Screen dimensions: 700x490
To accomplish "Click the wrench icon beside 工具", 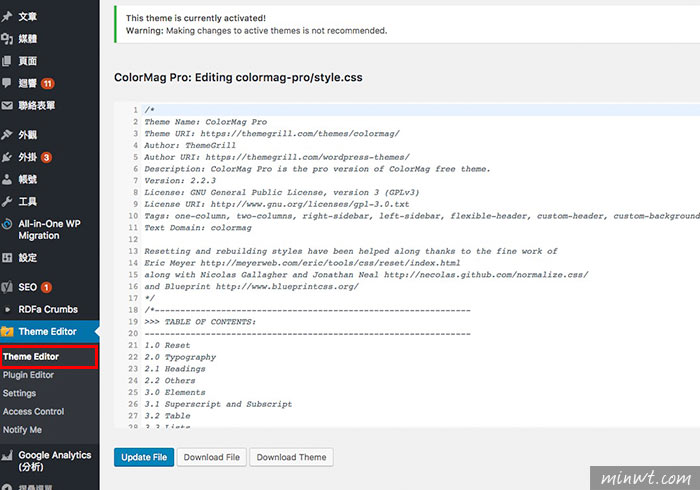I will pos(7,202).
